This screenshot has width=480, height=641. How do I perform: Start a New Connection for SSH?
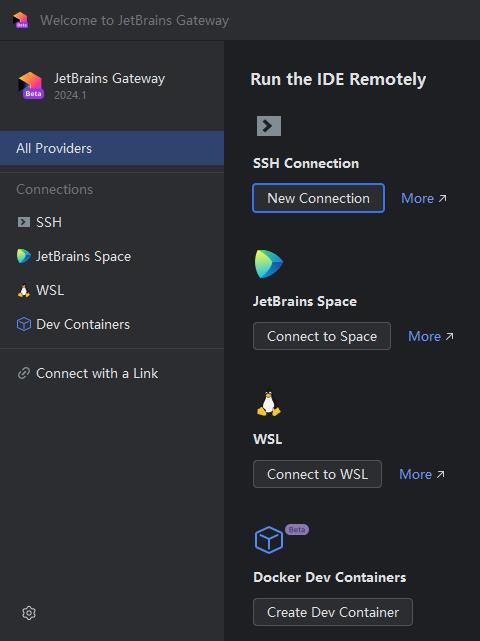click(x=319, y=198)
